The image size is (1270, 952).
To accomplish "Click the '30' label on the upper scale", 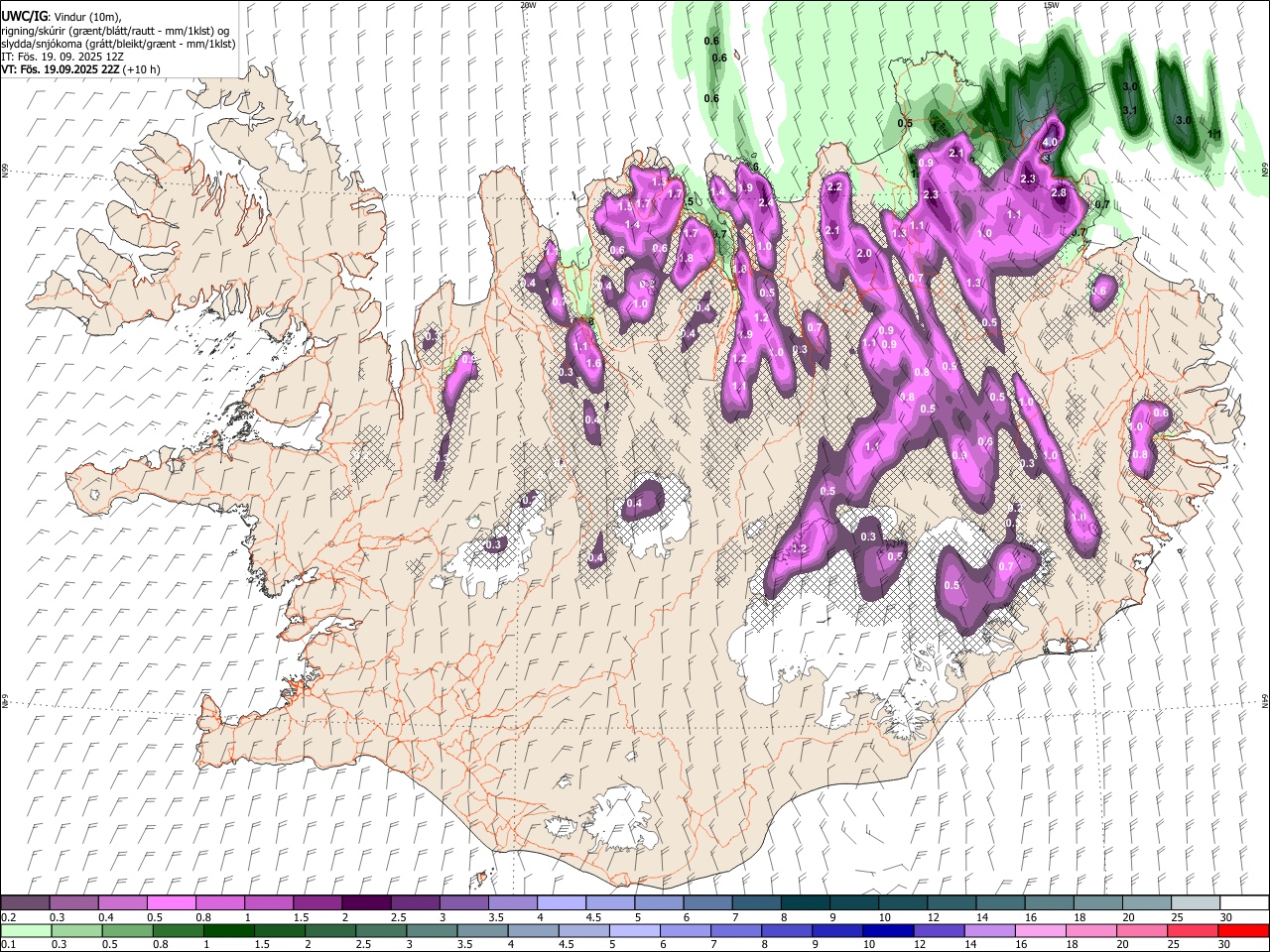I will (x=1225, y=917).
